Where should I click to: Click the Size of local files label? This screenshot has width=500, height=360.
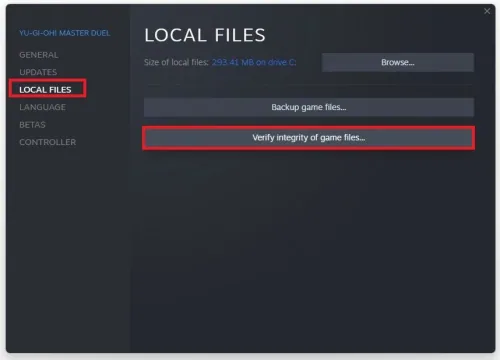click(176, 62)
